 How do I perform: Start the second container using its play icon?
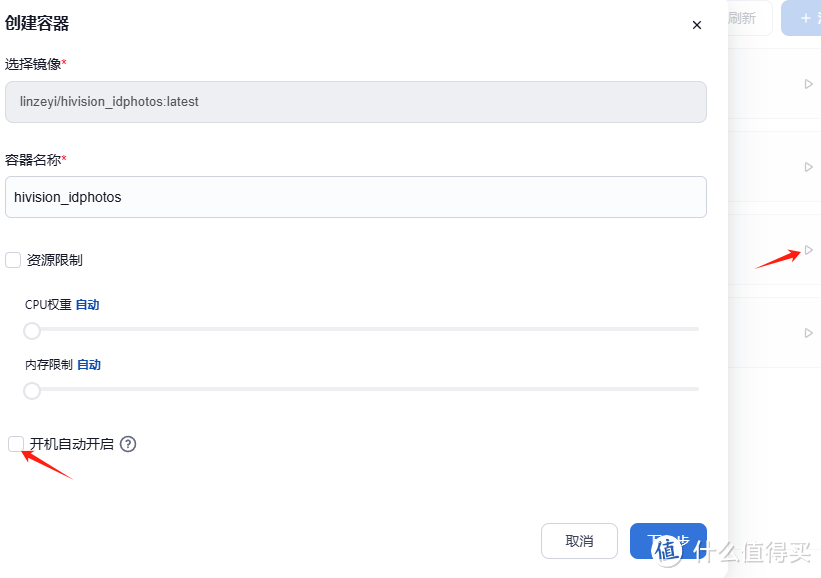coord(808,167)
